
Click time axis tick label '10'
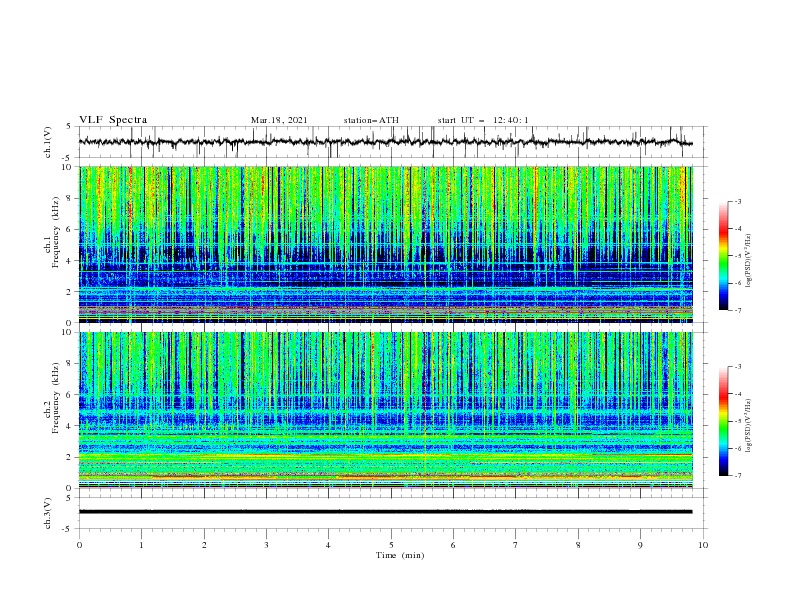pyautogui.click(x=703, y=545)
